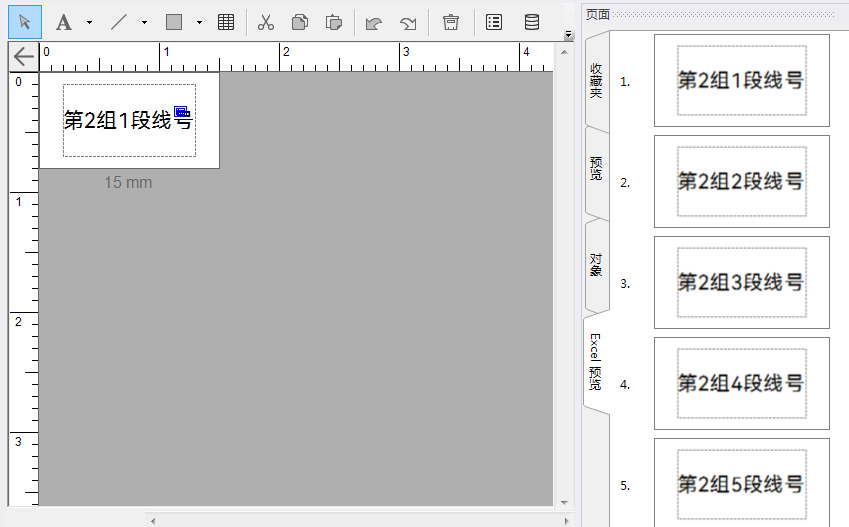Select the rectangle shape tool

[174, 22]
